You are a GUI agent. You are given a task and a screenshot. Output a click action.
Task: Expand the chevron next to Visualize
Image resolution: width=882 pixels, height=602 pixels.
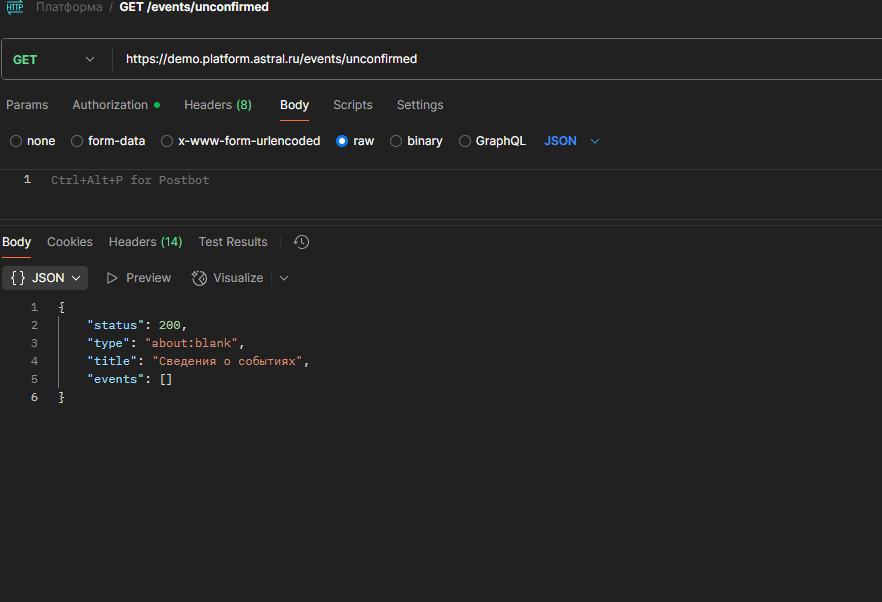click(x=284, y=278)
